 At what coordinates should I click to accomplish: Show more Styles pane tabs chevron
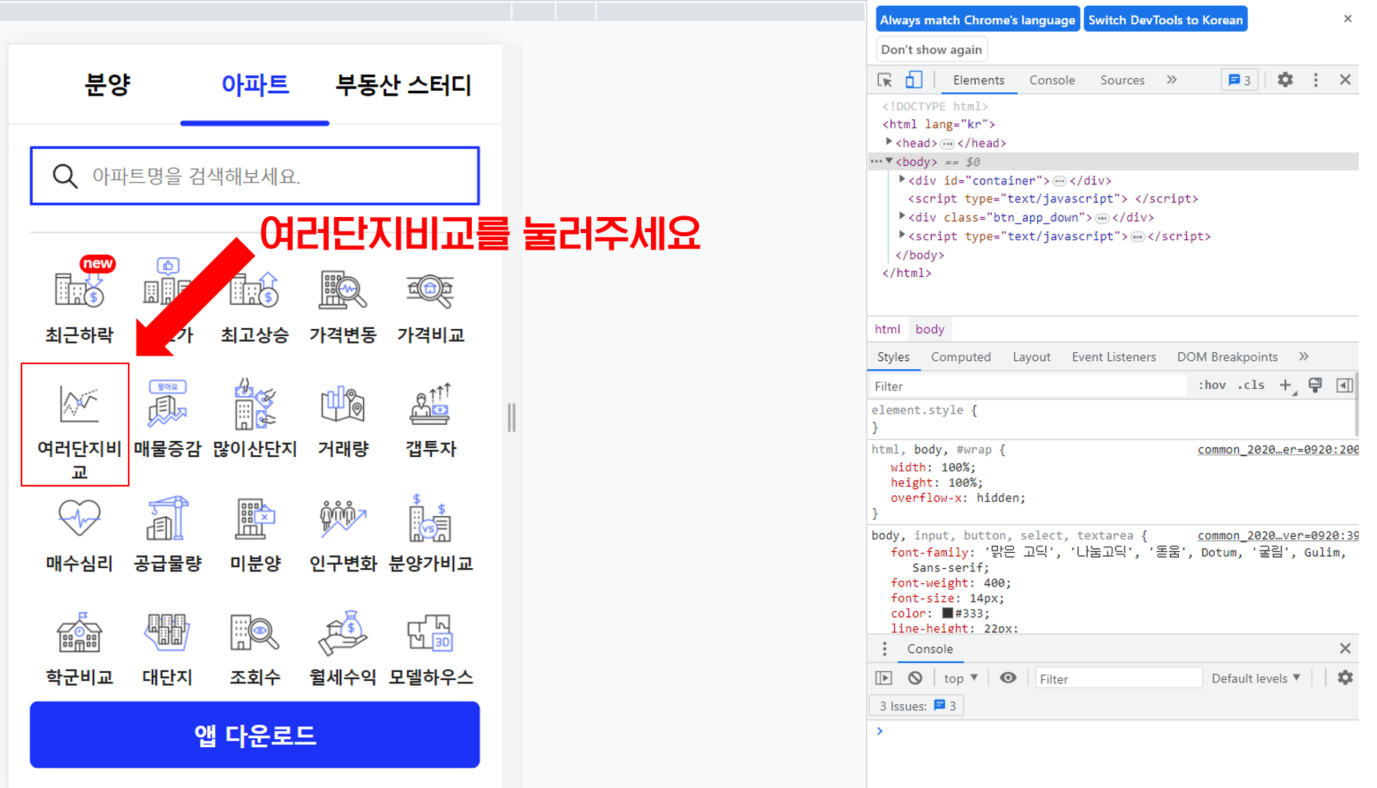(1303, 357)
